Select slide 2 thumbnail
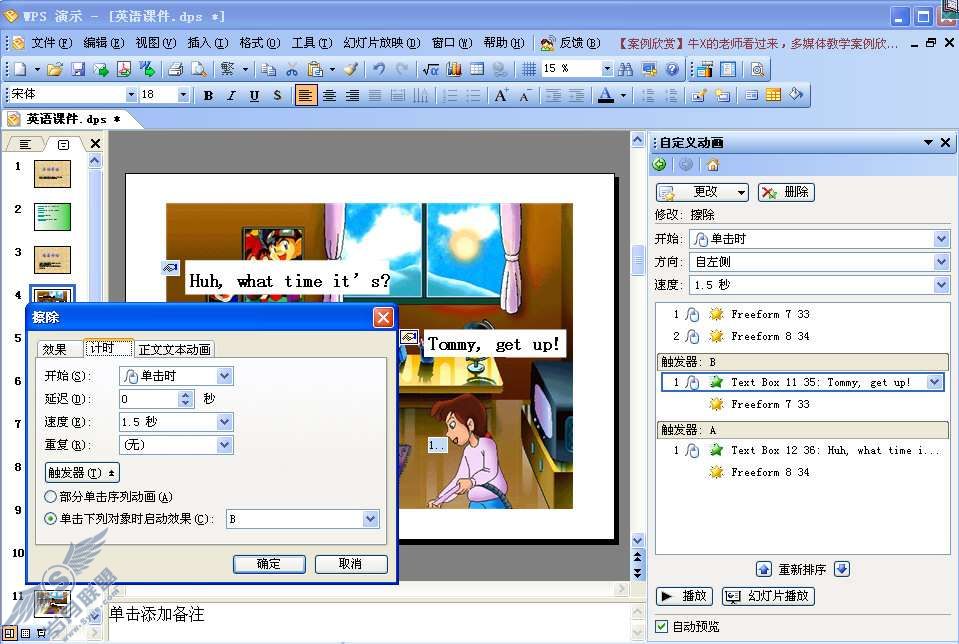The image size is (959, 644). pos(52,217)
